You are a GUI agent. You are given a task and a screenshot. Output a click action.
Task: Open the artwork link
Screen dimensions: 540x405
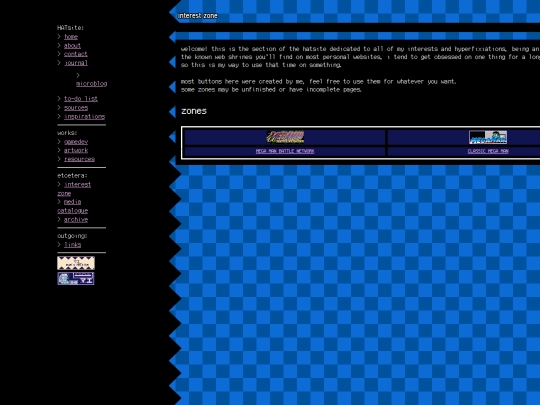click(x=76, y=150)
